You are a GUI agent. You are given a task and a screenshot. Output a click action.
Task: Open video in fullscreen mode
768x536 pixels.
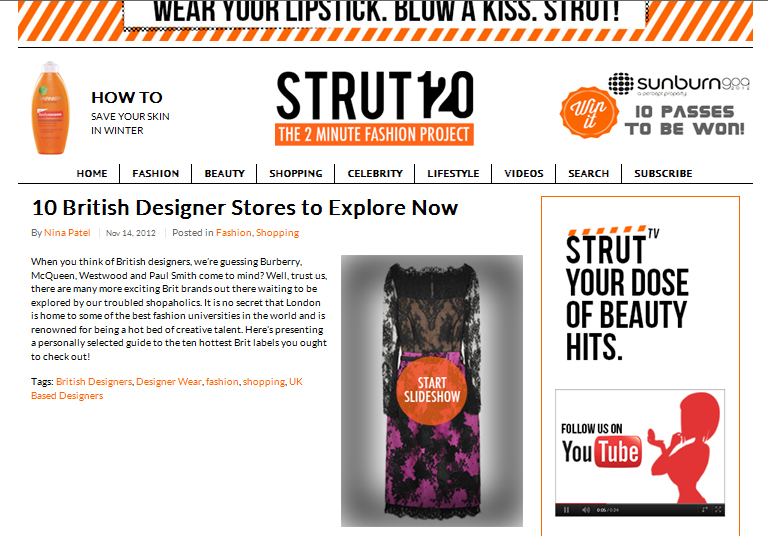pos(718,510)
